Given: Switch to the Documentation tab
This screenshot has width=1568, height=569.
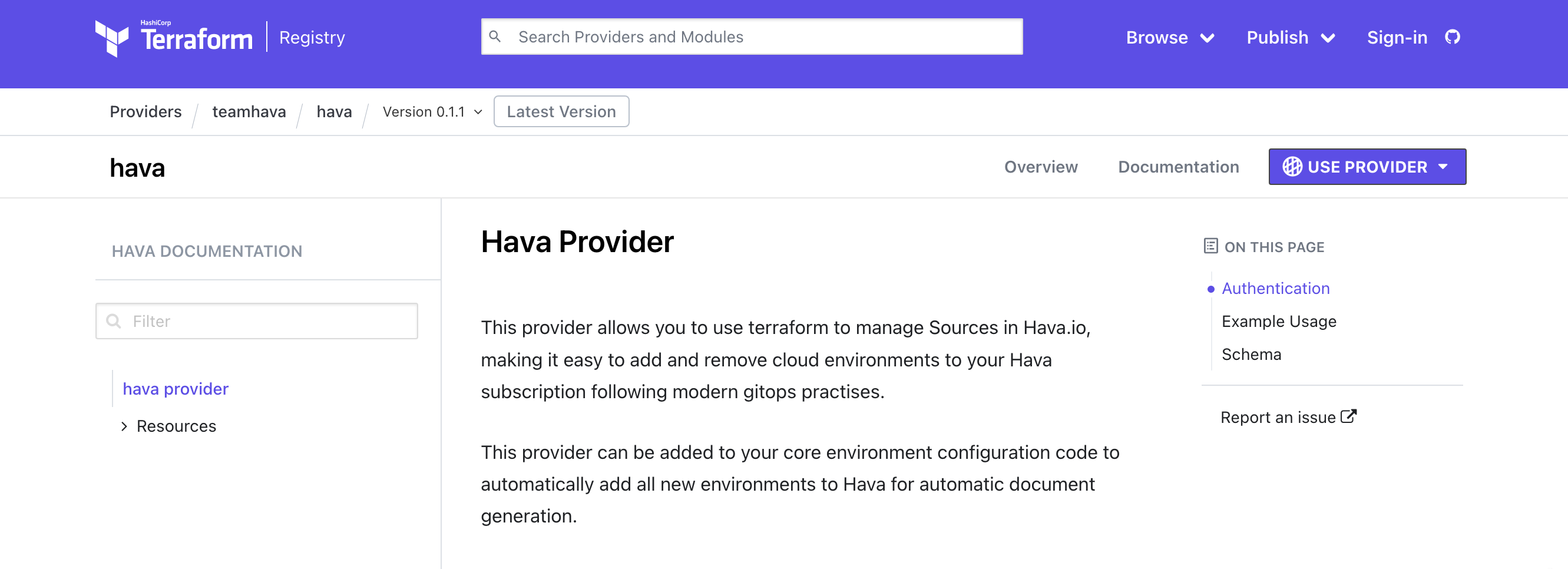Looking at the screenshot, I should pyautogui.click(x=1179, y=166).
